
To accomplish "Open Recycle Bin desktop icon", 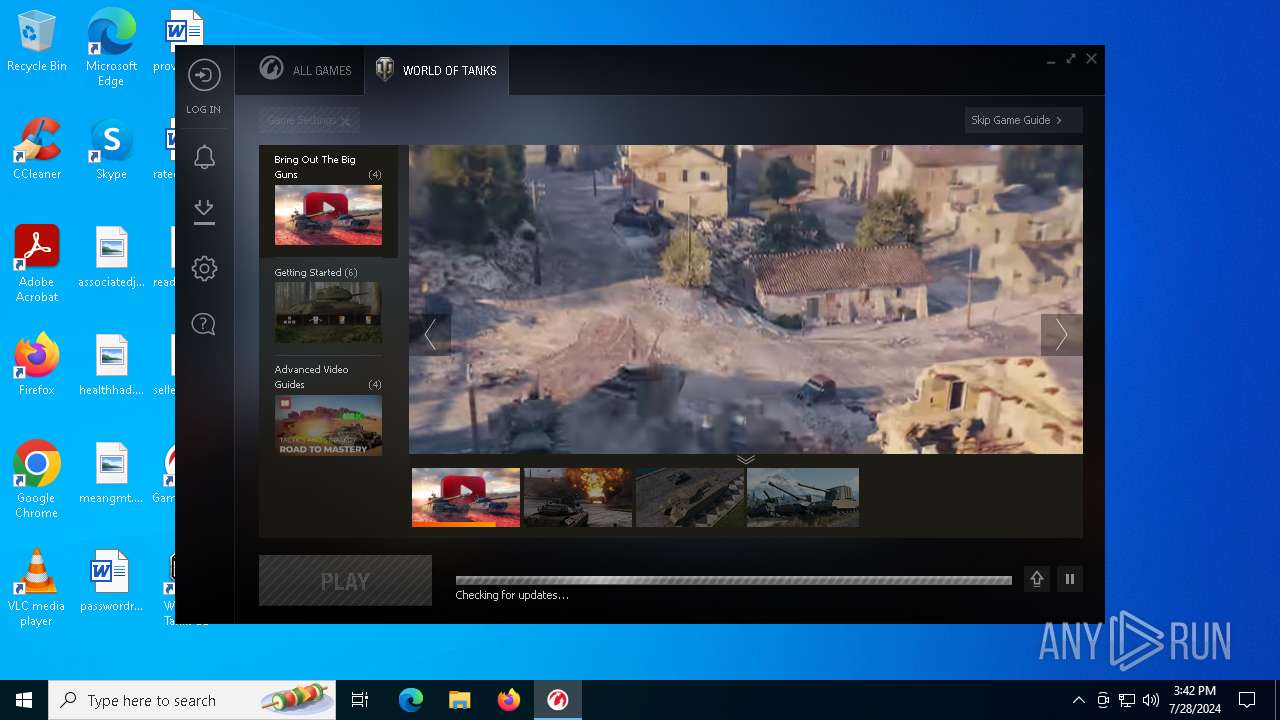I will (x=37, y=42).
